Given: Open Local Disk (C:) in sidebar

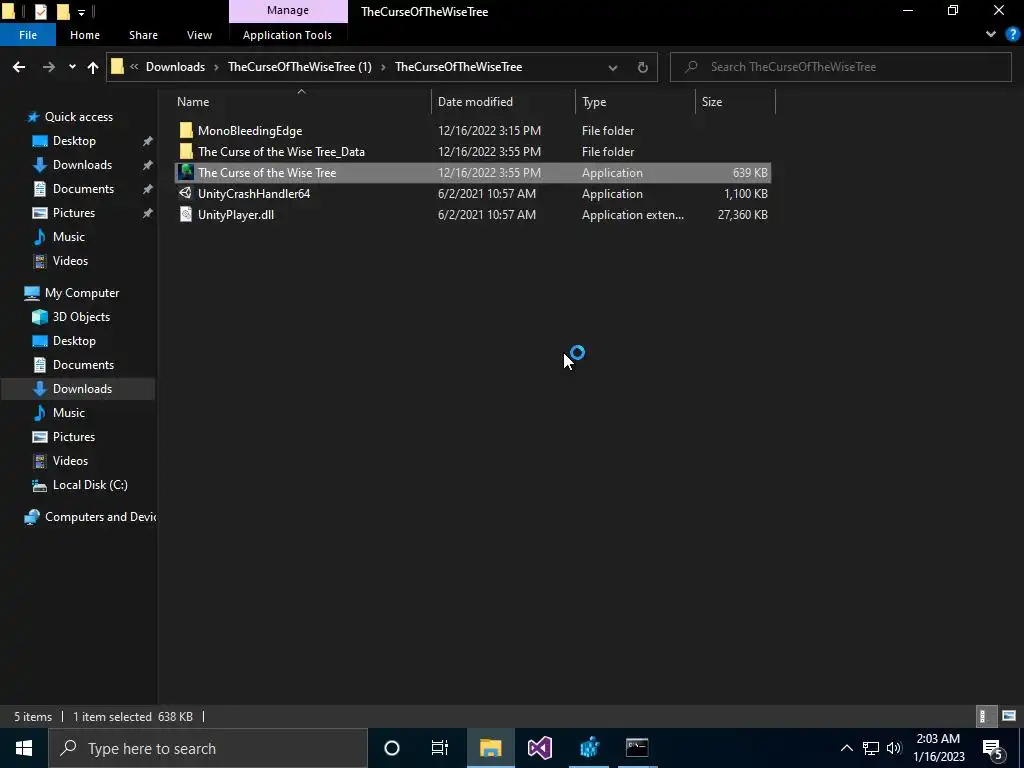Looking at the screenshot, I should (x=90, y=485).
